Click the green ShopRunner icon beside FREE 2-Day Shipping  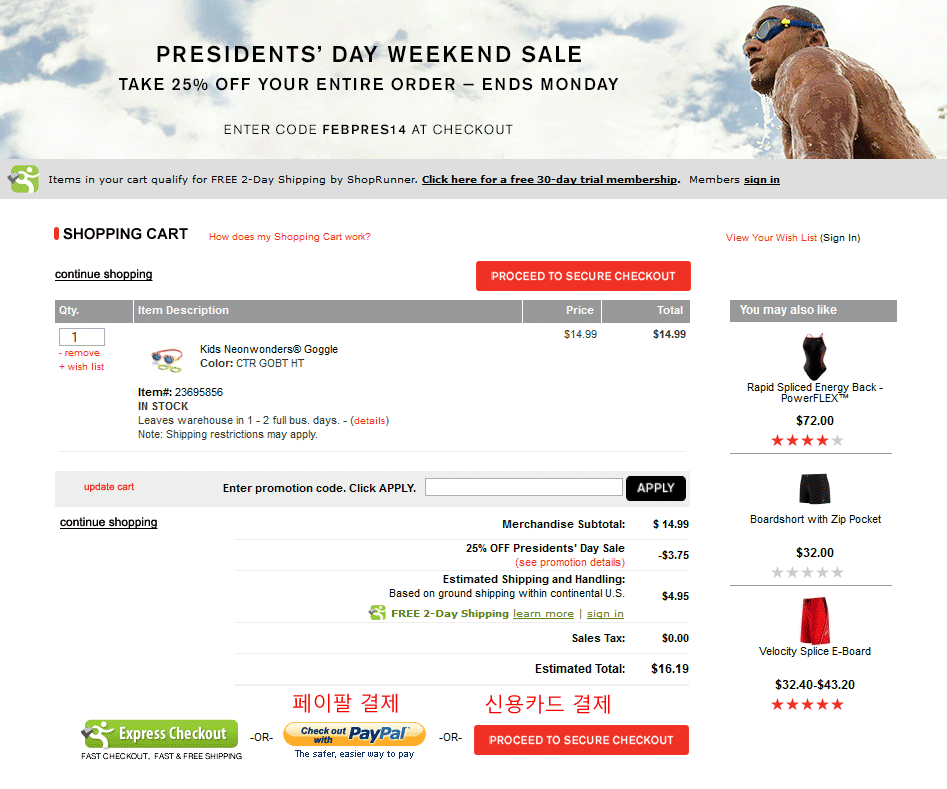pyautogui.click(x=377, y=613)
